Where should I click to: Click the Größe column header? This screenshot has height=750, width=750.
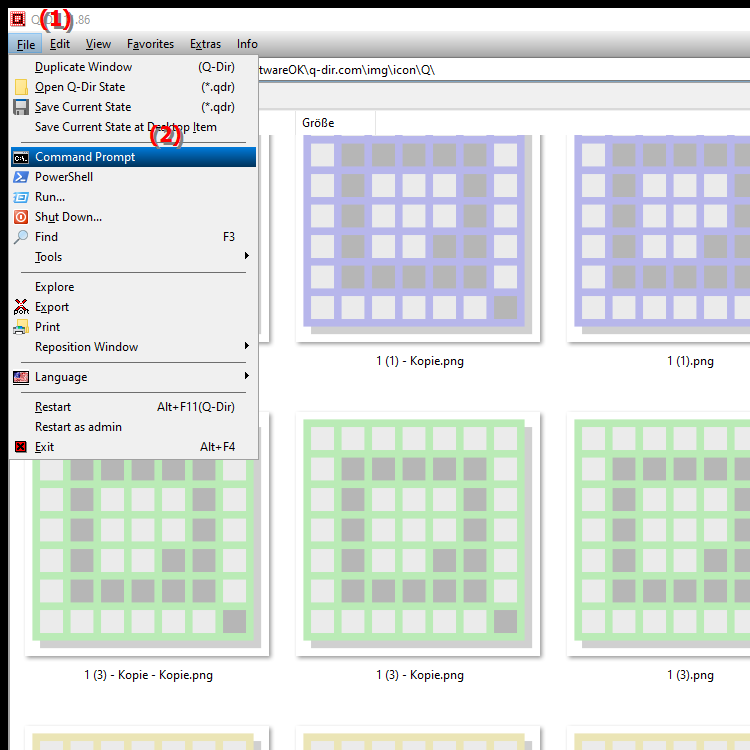[335, 123]
